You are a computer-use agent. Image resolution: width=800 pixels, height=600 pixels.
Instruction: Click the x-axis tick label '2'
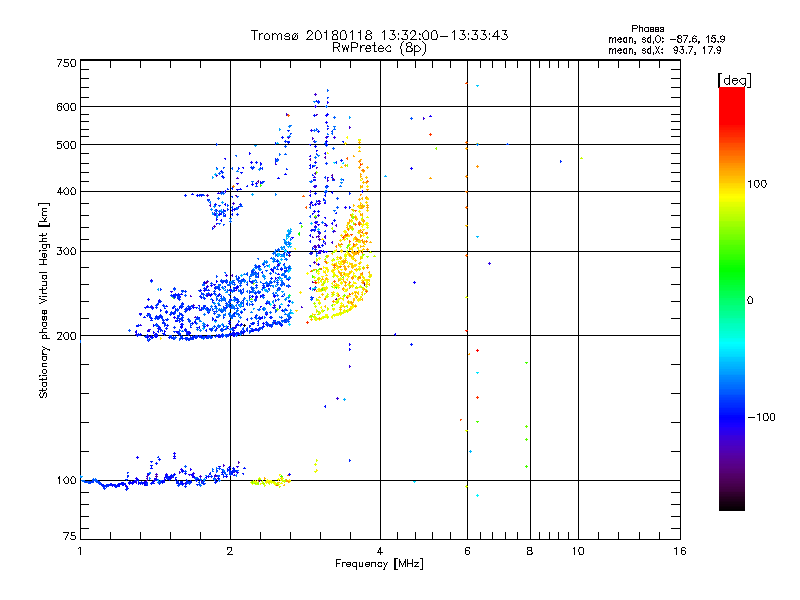230,551
